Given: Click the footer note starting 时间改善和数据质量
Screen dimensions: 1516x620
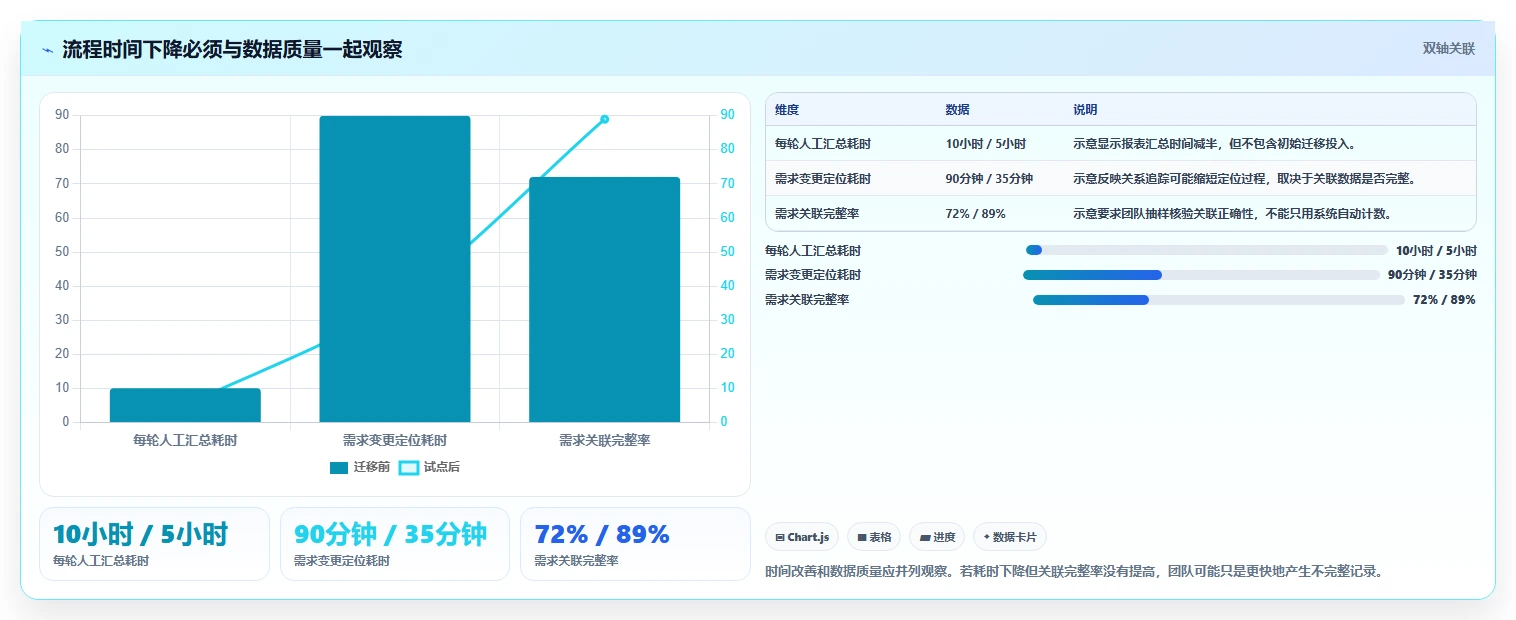Looking at the screenshot, I should pos(1073,572).
